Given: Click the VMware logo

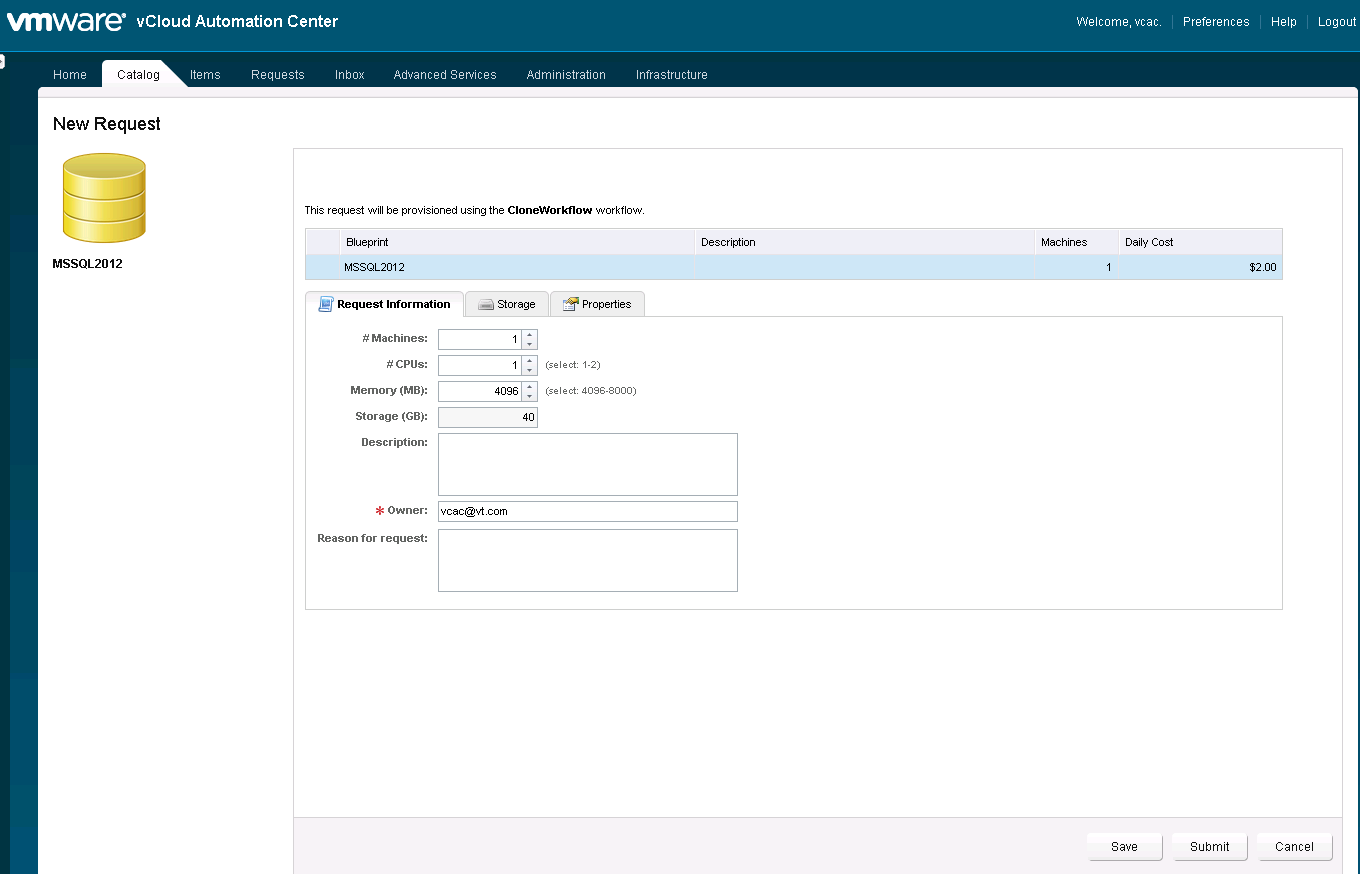Looking at the screenshot, I should click(x=66, y=21).
